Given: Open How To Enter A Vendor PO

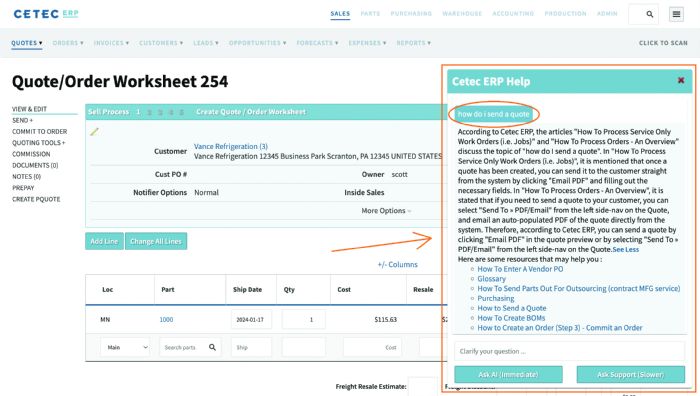Looking at the screenshot, I should (520, 269).
